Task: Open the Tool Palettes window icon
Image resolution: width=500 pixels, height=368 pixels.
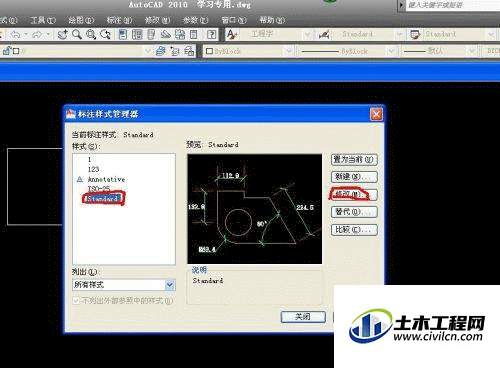Action: pyautogui.click(x=151, y=34)
